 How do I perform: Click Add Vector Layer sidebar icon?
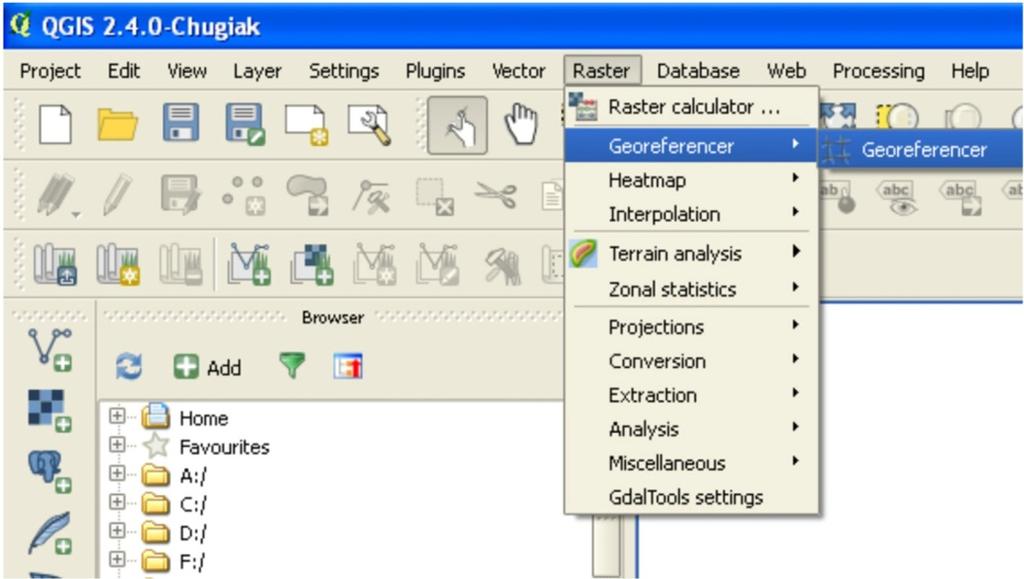50,351
